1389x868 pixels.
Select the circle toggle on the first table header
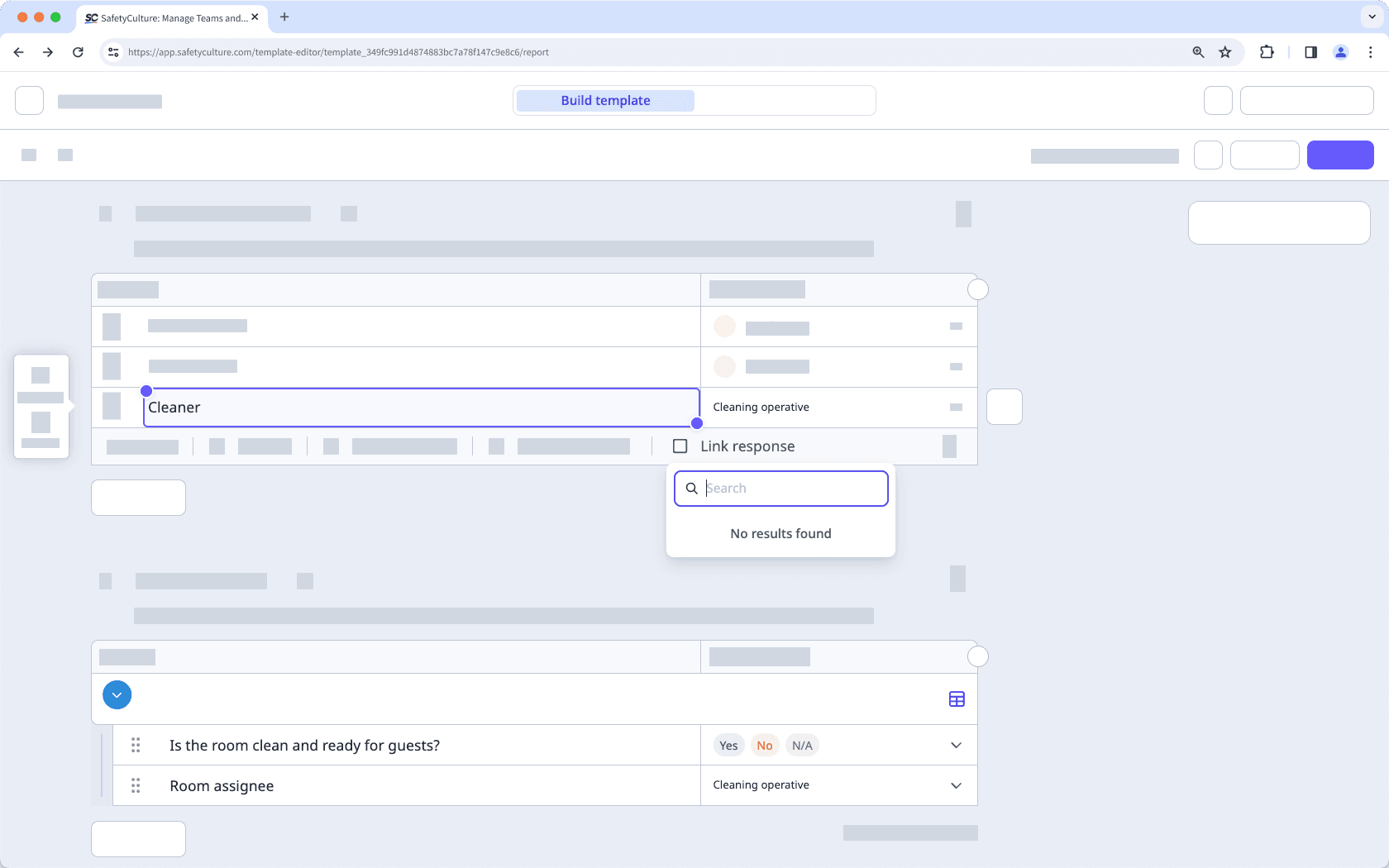tap(978, 289)
